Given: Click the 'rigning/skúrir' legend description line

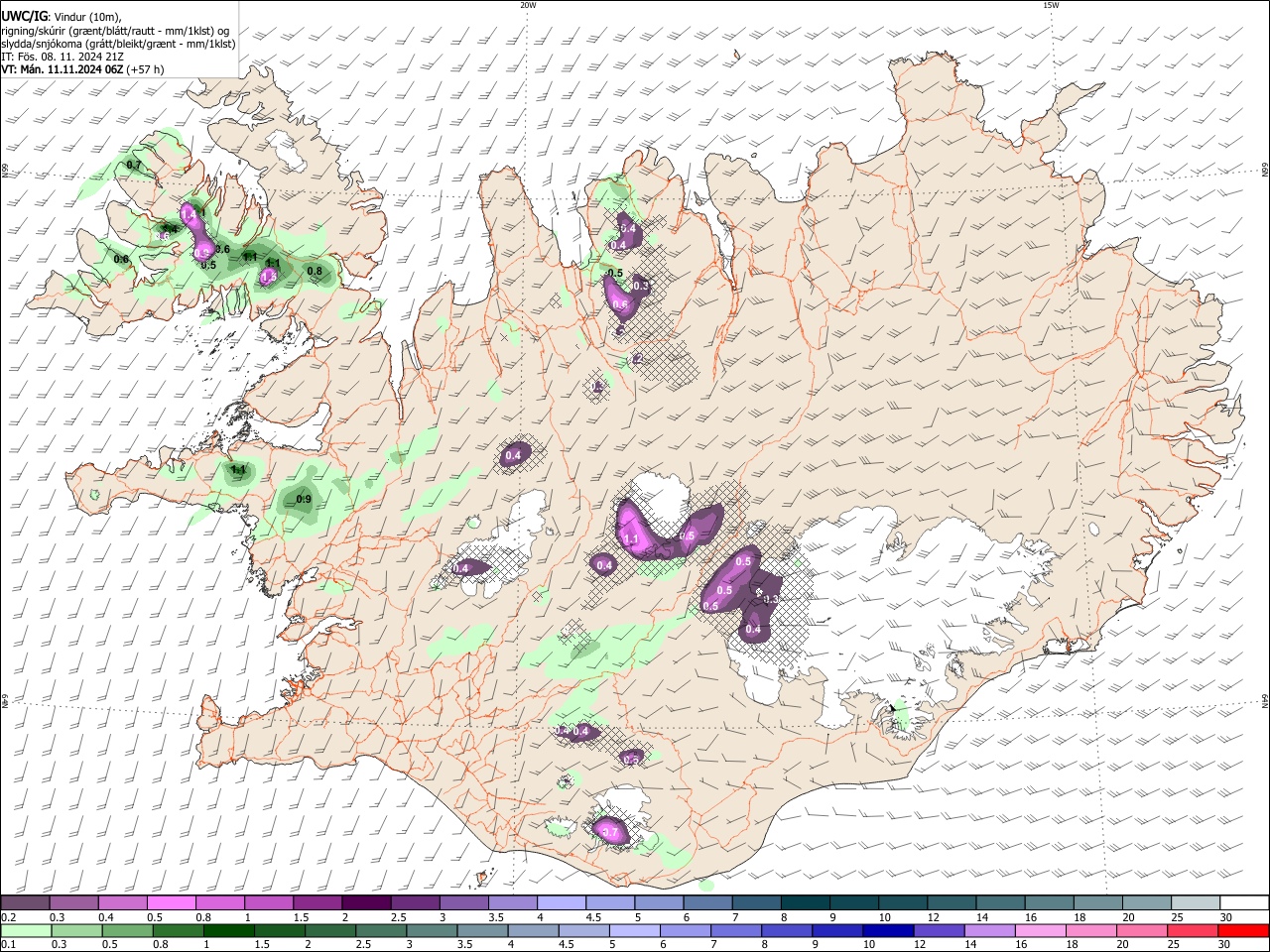Looking at the screenshot, I should coord(116,30).
